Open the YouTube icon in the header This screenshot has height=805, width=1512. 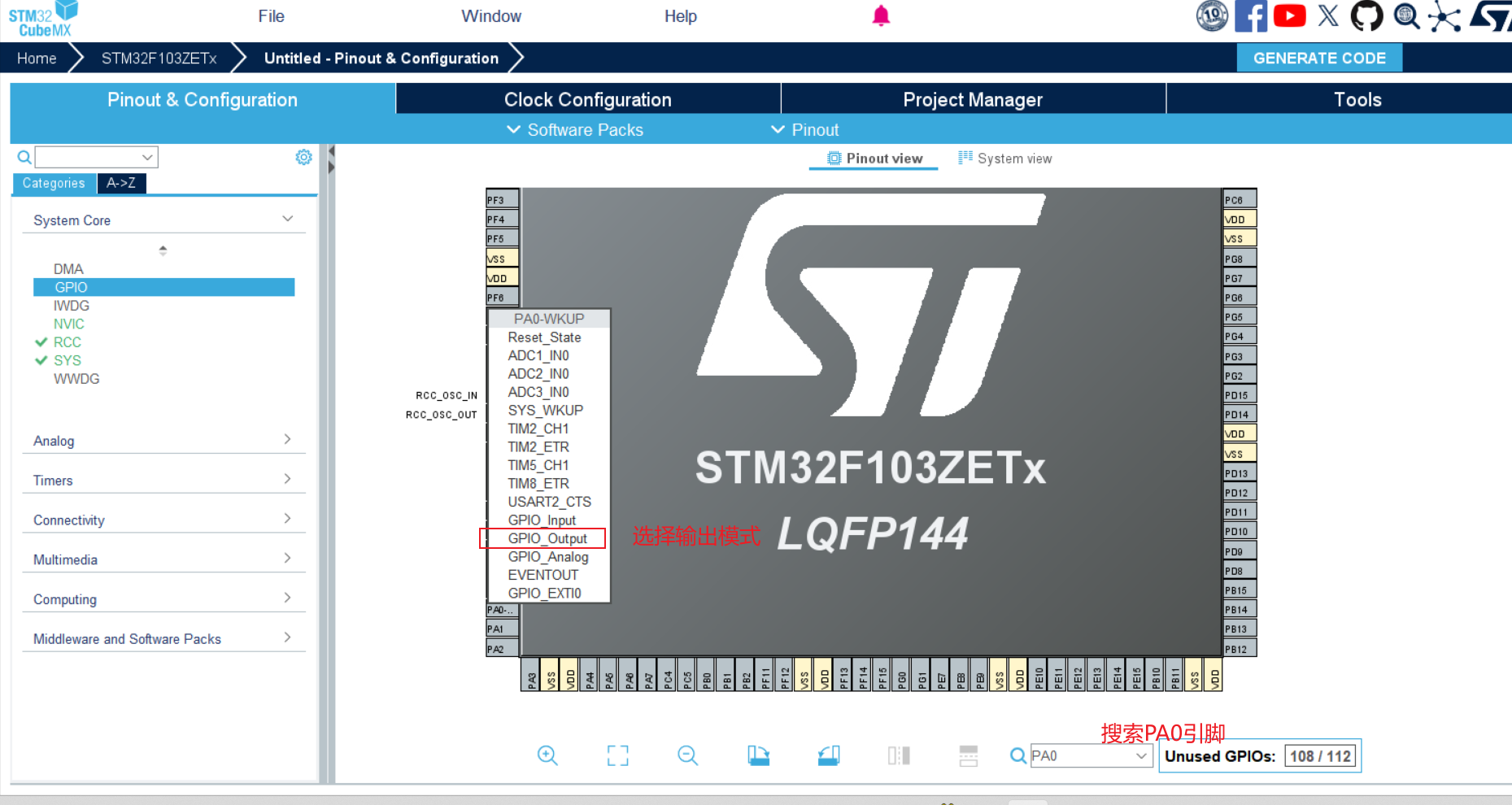pyautogui.click(x=1290, y=15)
